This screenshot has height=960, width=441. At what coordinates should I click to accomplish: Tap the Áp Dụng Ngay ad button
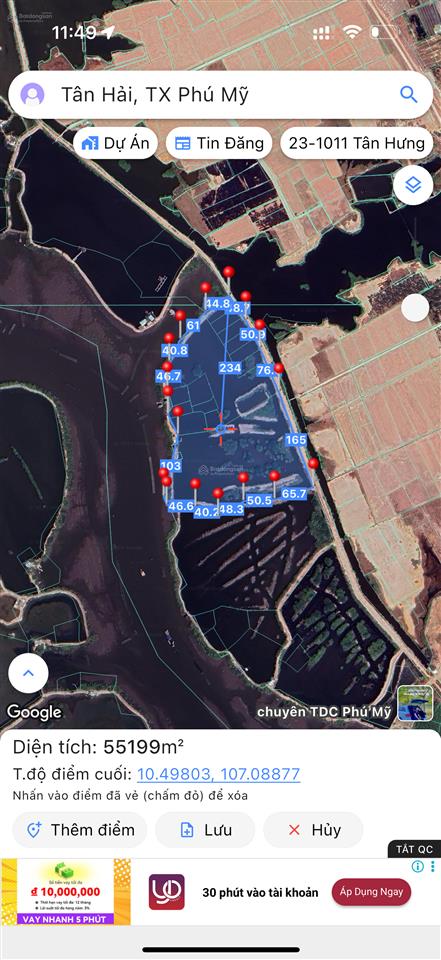click(x=372, y=892)
